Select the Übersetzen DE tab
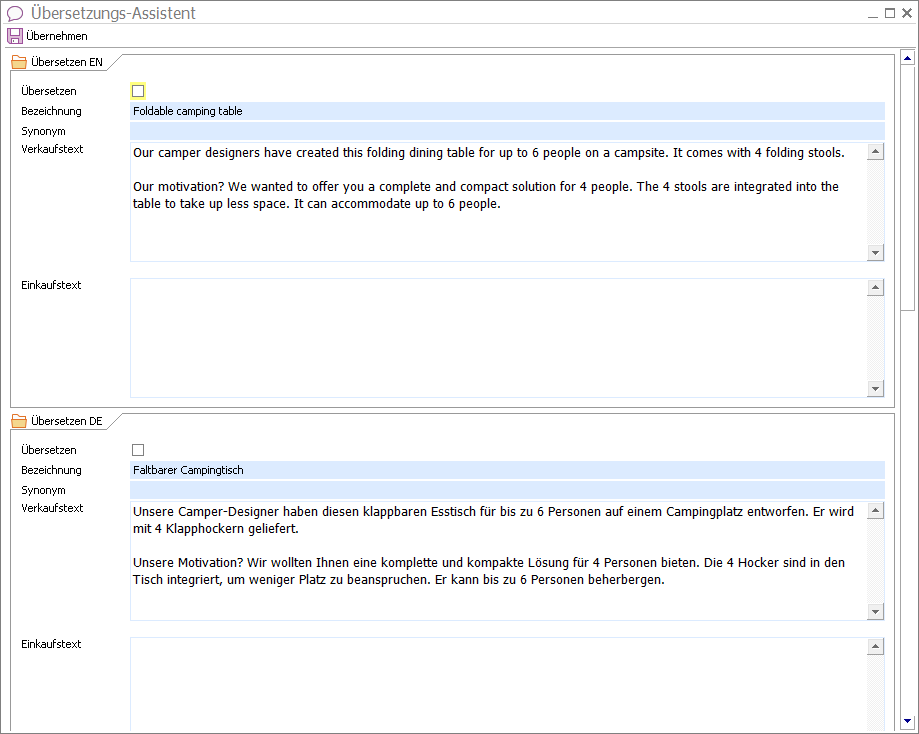Image resolution: width=919 pixels, height=734 pixels. click(x=66, y=421)
